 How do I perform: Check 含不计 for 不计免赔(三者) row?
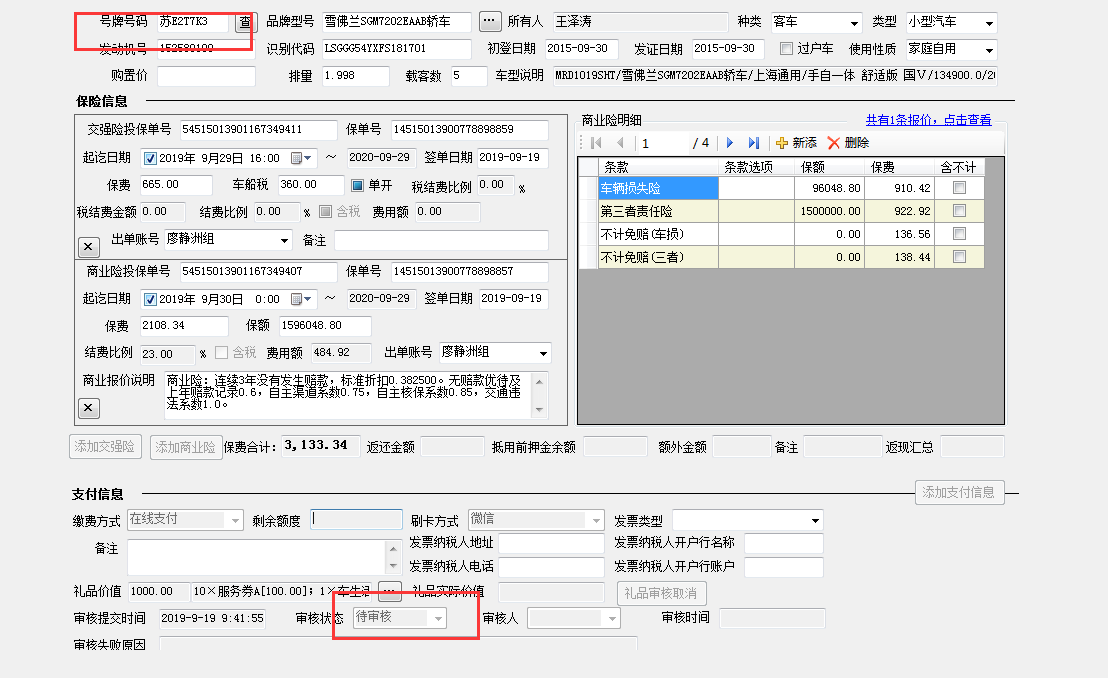click(x=960, y=257)
